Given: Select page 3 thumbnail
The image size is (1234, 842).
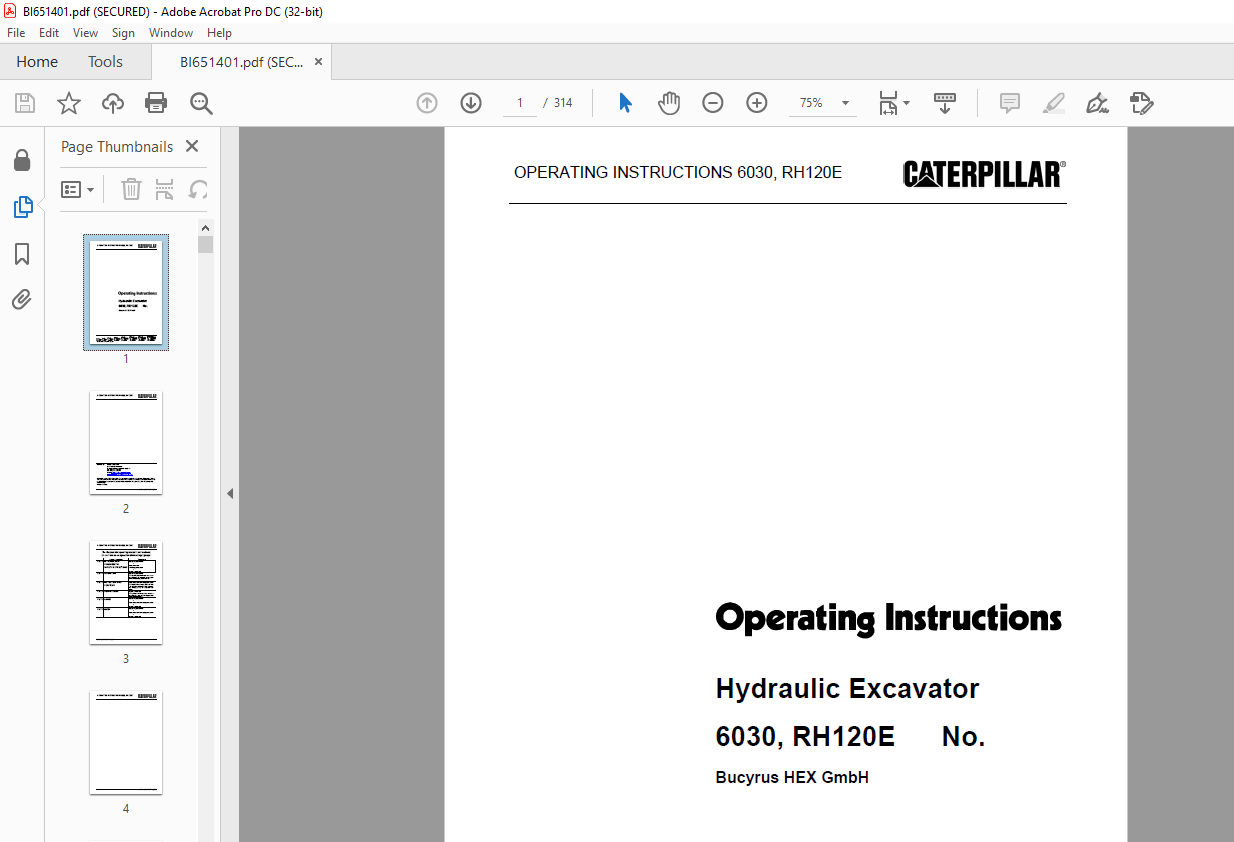Looking at the screenshot, I should coord(126,592).
